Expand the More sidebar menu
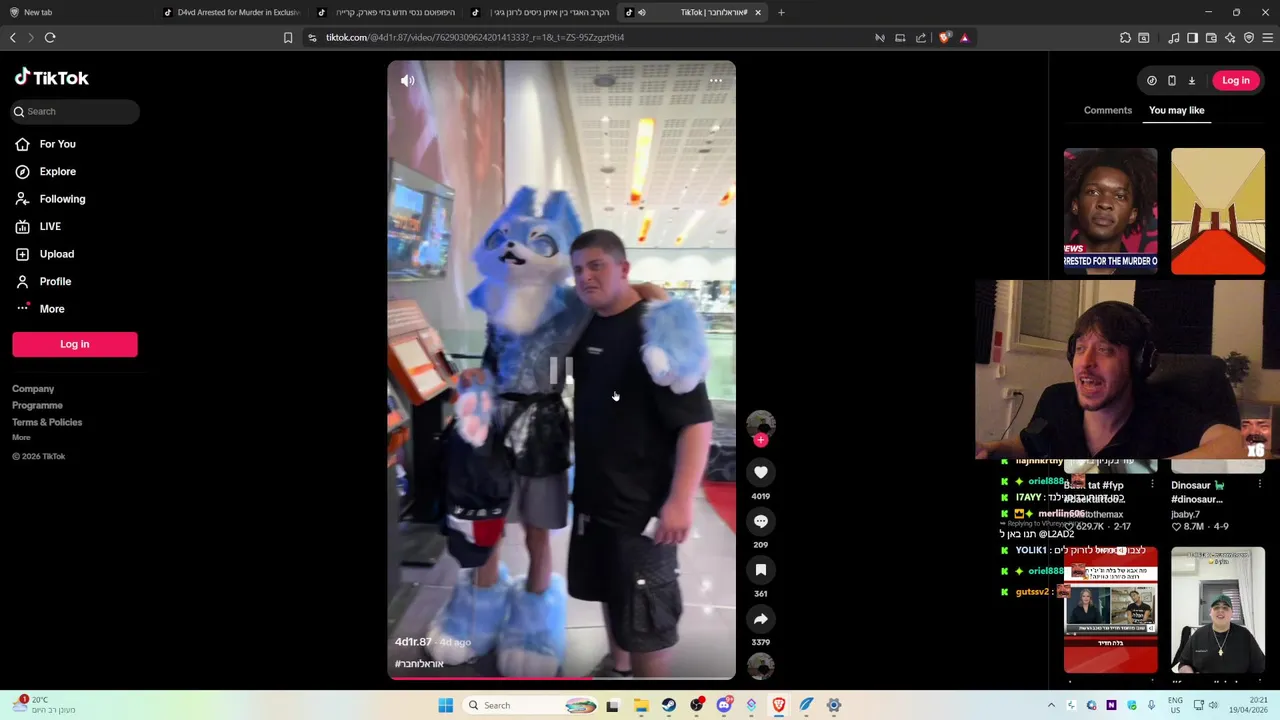 pos(52,309)
